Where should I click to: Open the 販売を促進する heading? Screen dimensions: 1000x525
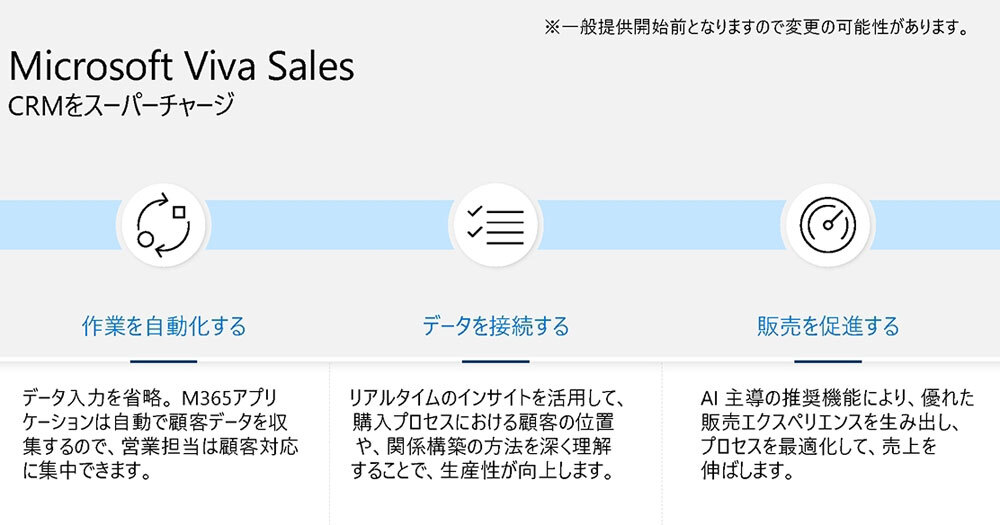point(828,326)
